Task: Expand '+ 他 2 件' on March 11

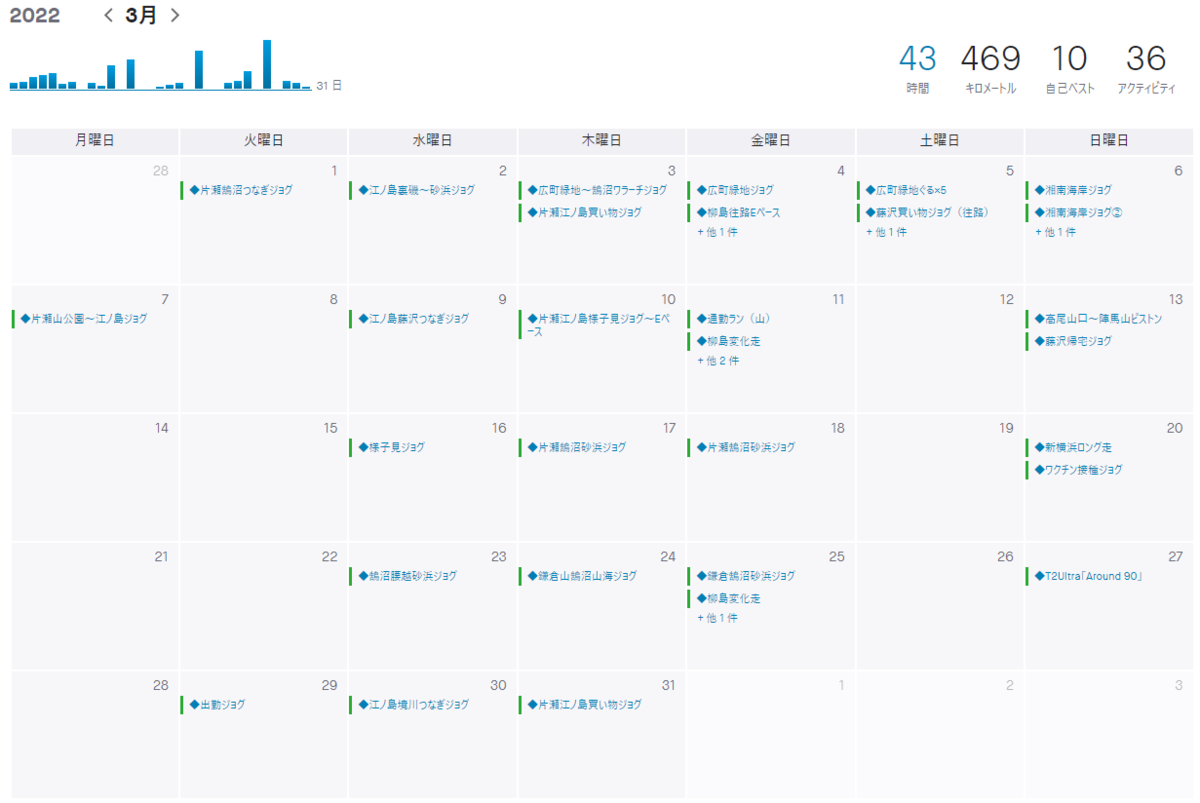Action: coord(718,361)
